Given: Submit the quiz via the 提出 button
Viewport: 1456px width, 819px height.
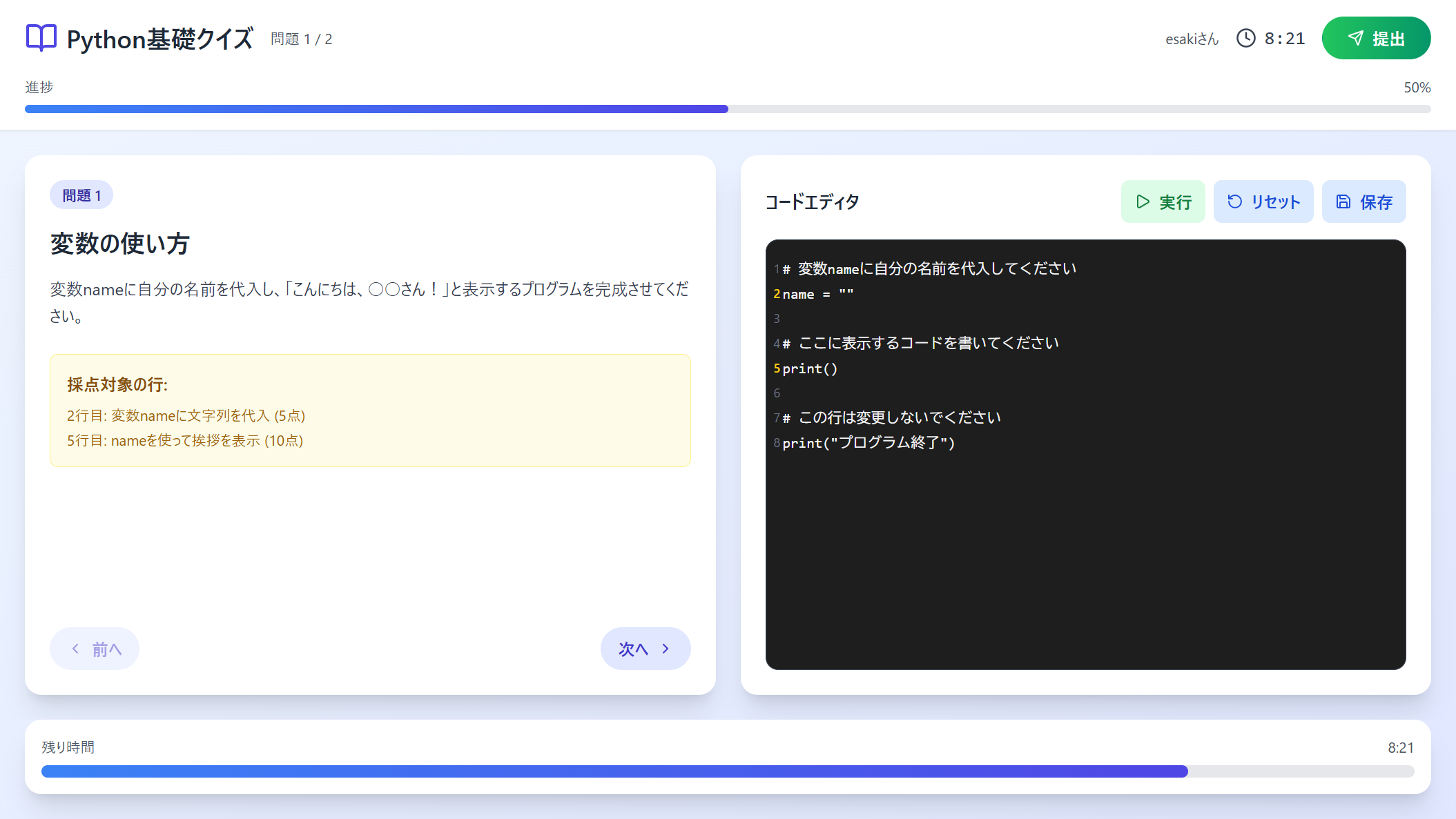Looking at the screenshot, I should [1376, 38].
